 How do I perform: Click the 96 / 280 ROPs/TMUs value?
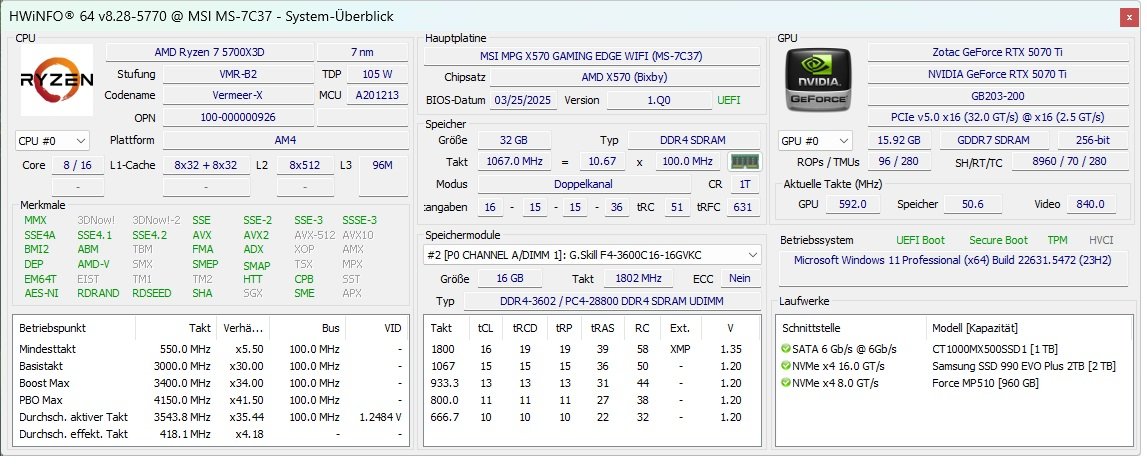click(x=899, y=162)
